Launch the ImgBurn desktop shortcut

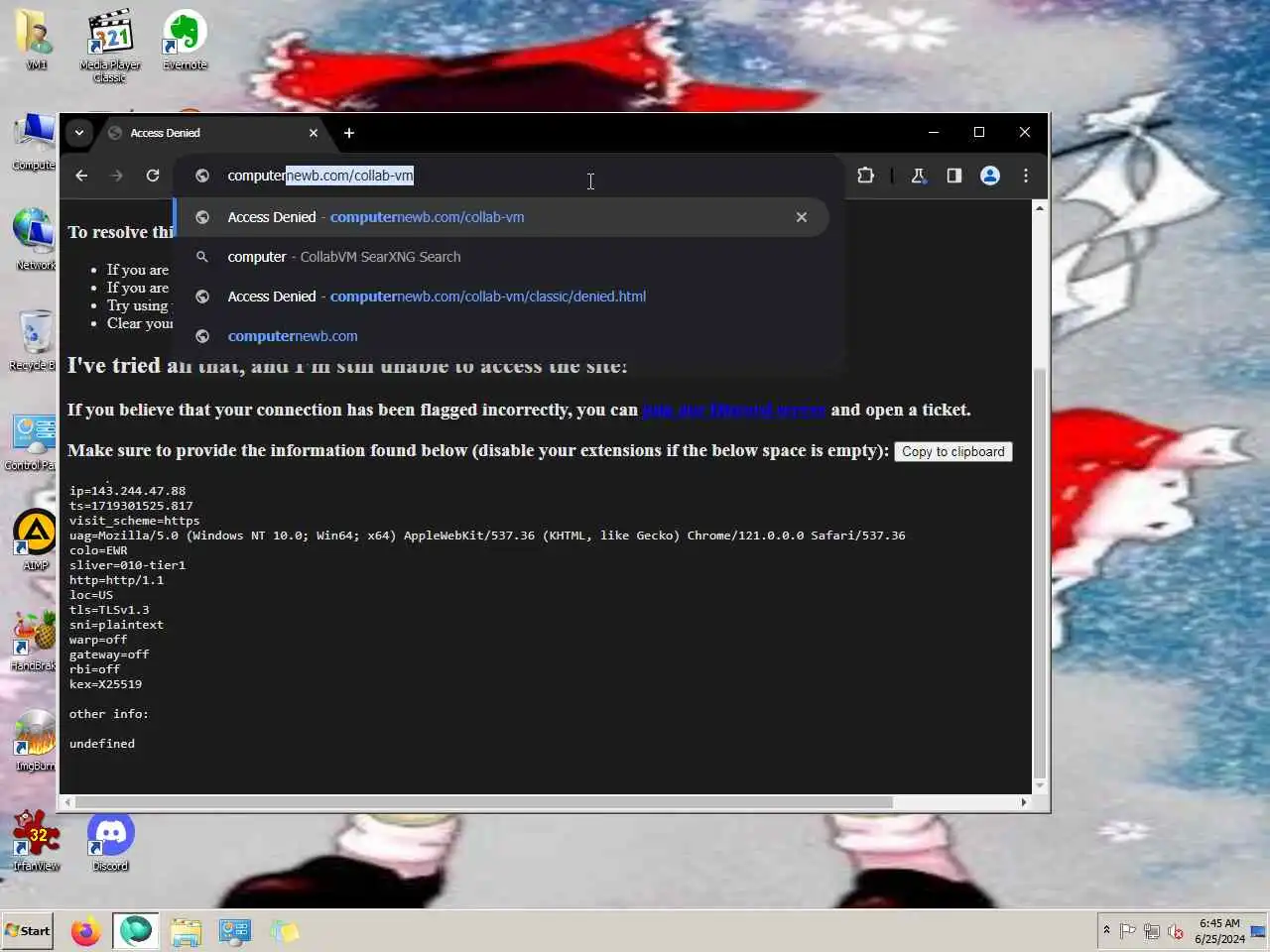click(x=35, y=741)
